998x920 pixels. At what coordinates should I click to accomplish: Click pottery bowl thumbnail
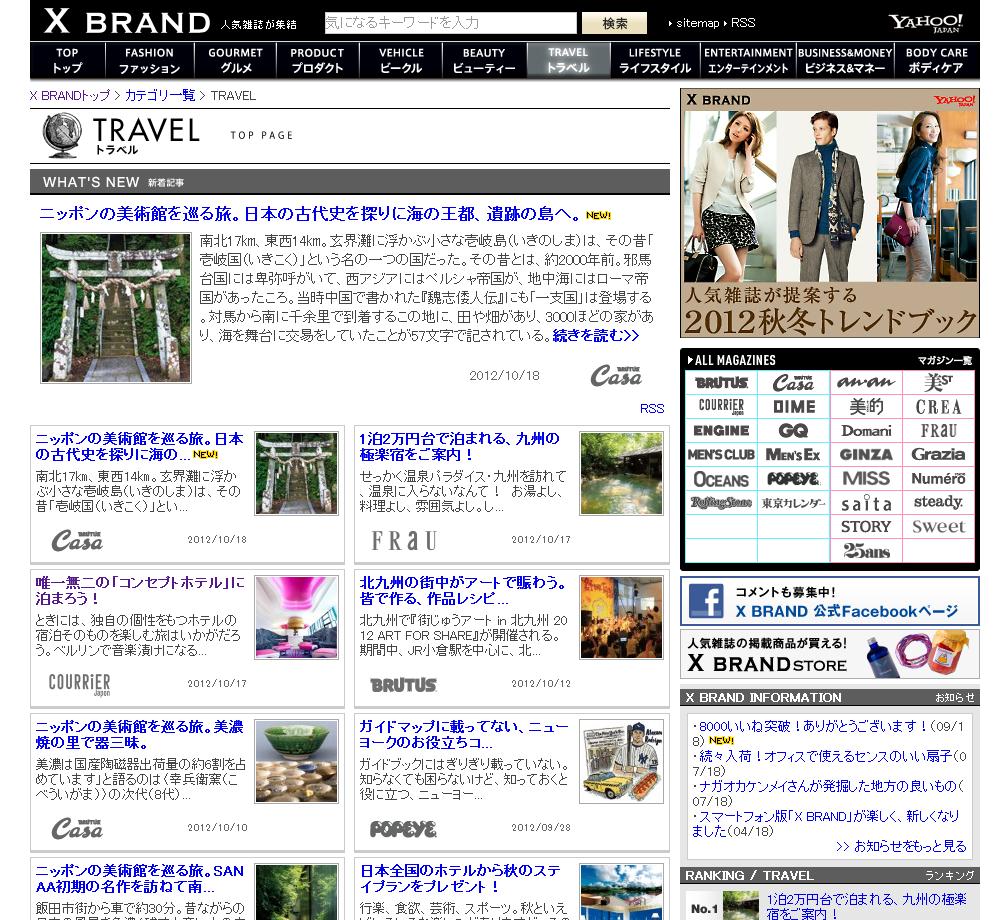297,761
